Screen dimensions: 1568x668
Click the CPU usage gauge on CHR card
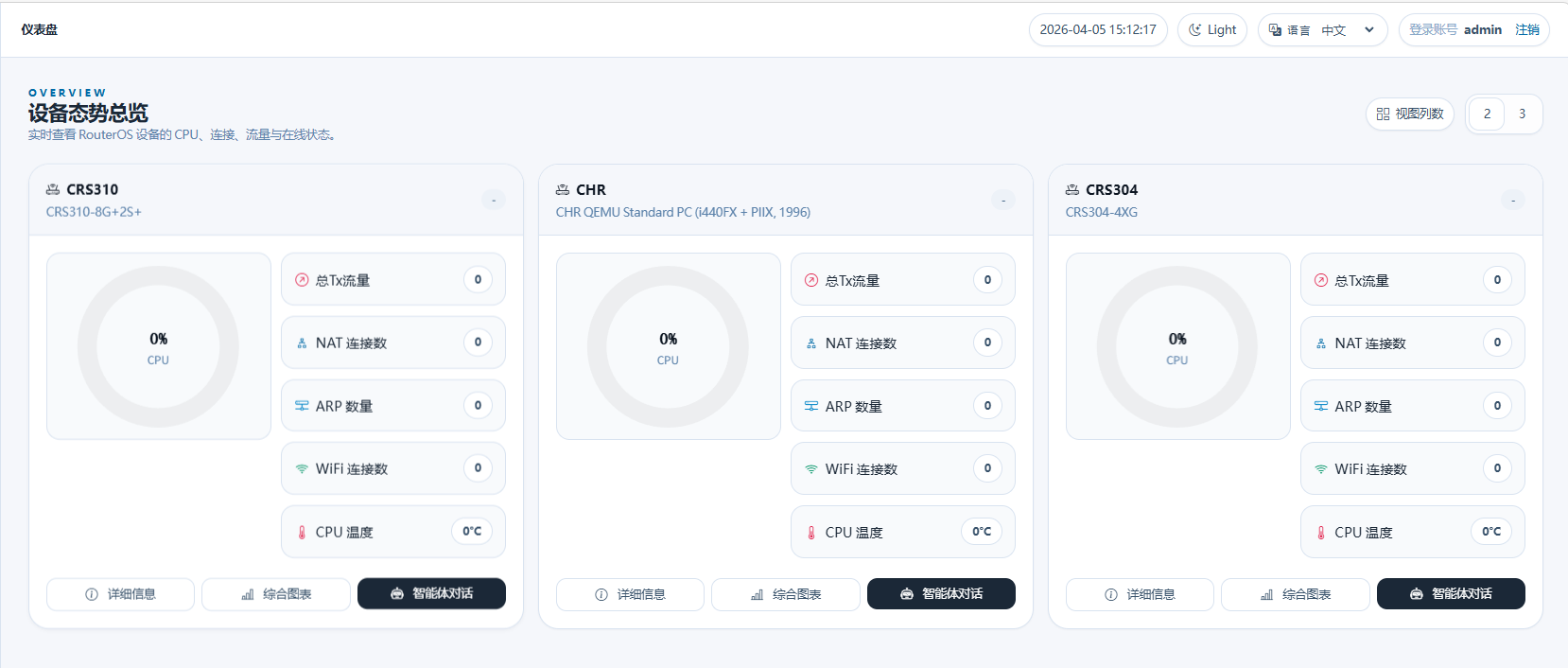pyautogui.click(x=668, y=346)
